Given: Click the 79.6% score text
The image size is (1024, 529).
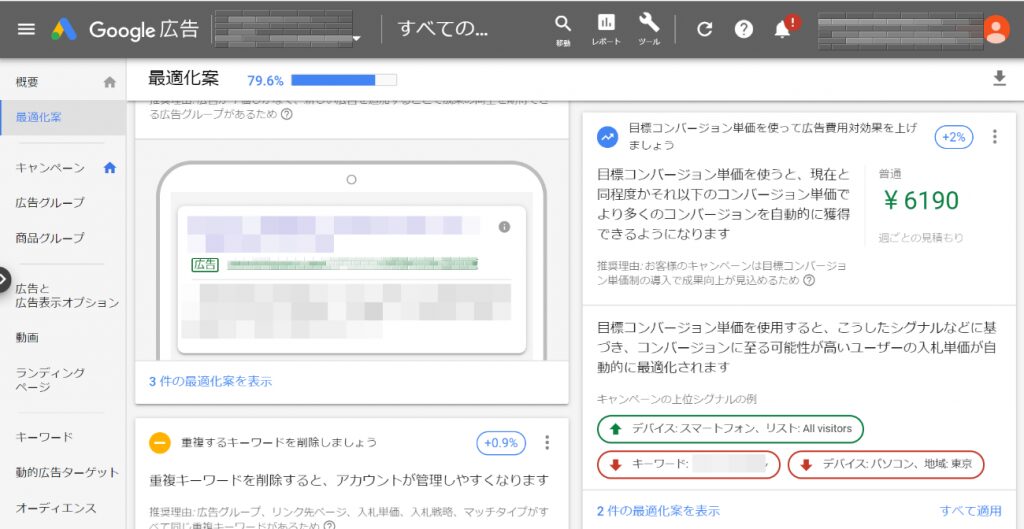Looking at the screenshot, I should [265, 81].
